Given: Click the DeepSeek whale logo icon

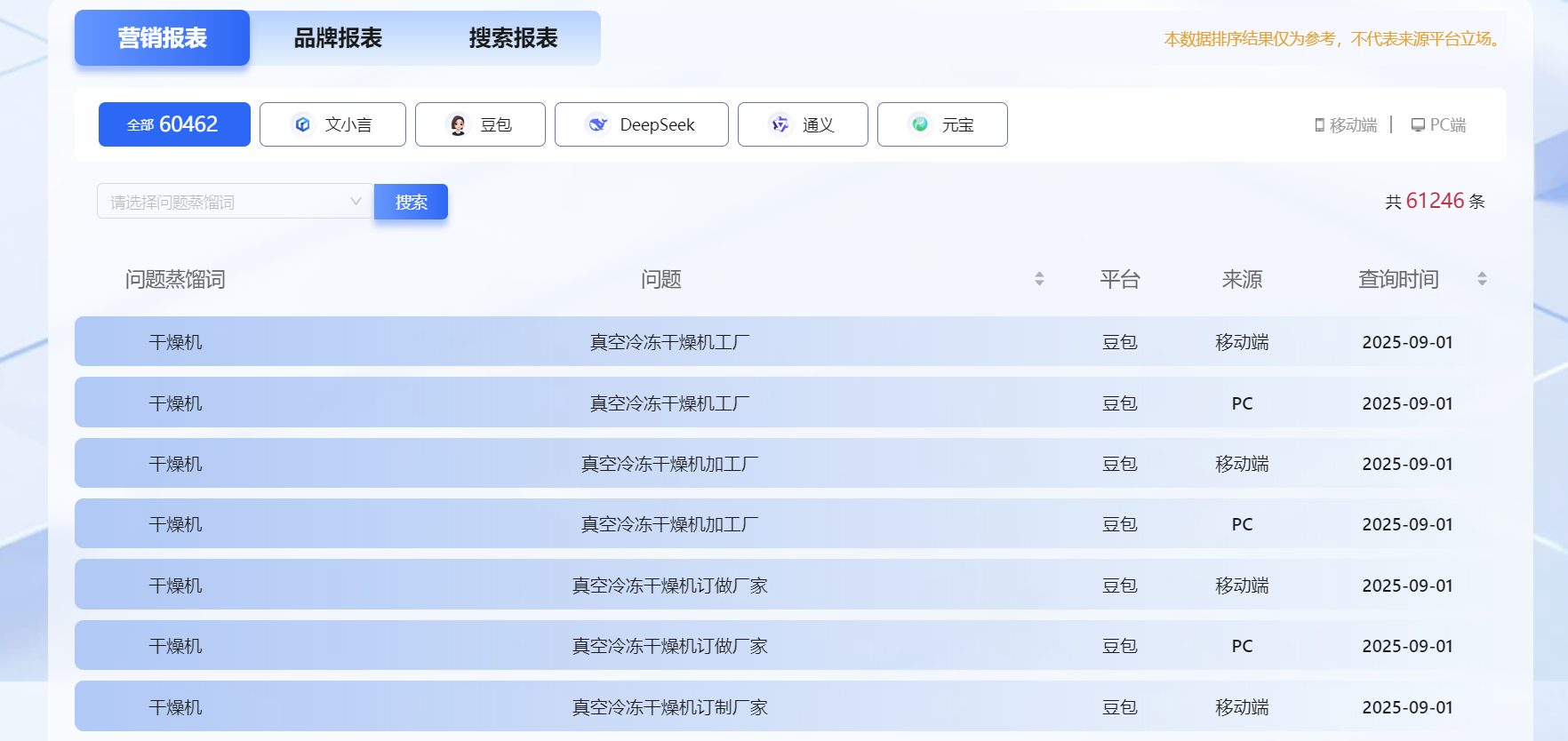Looking at the screenshot, I should click(x=598, y=124).
